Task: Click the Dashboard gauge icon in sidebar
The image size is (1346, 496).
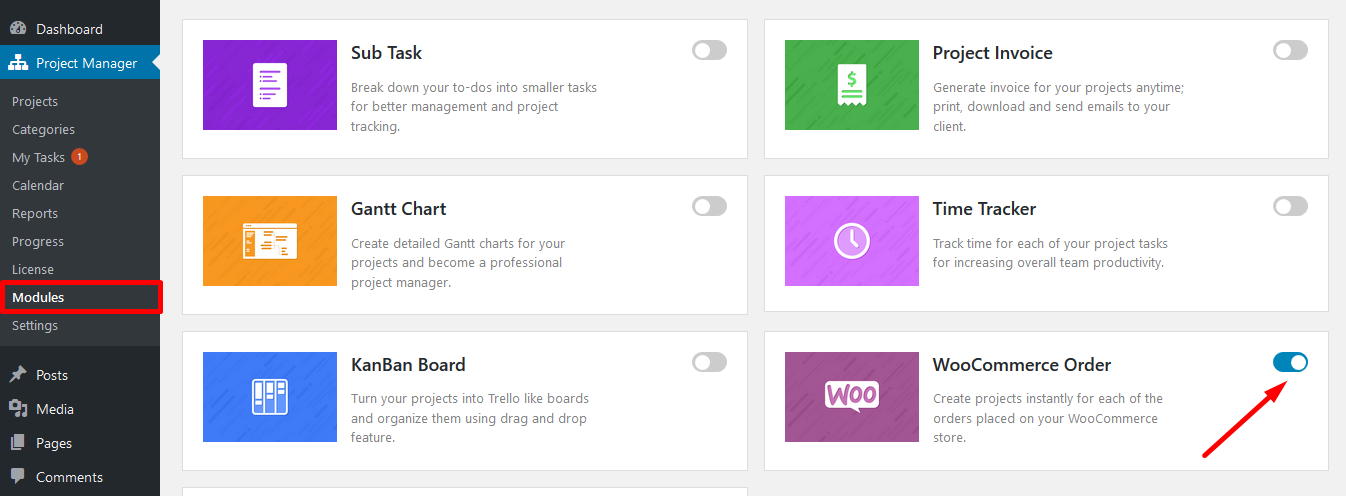Action: pyautogui.click(x=18, y=29)
